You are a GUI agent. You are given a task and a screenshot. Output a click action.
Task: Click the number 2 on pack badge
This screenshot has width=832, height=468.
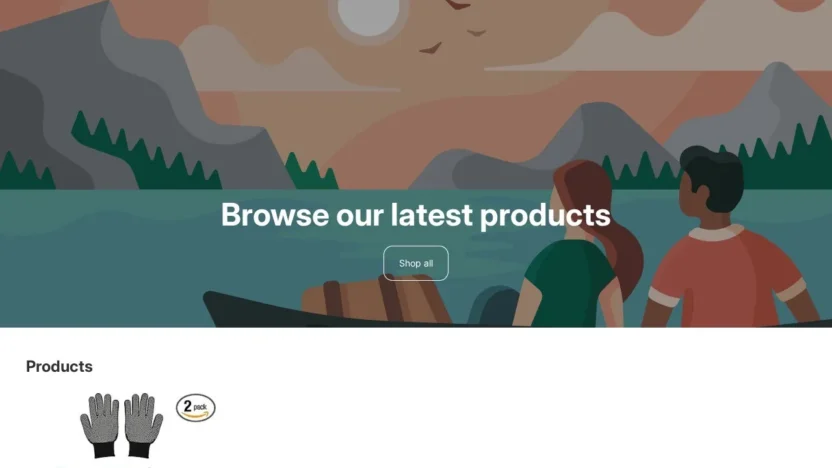[x=187, y=406]
